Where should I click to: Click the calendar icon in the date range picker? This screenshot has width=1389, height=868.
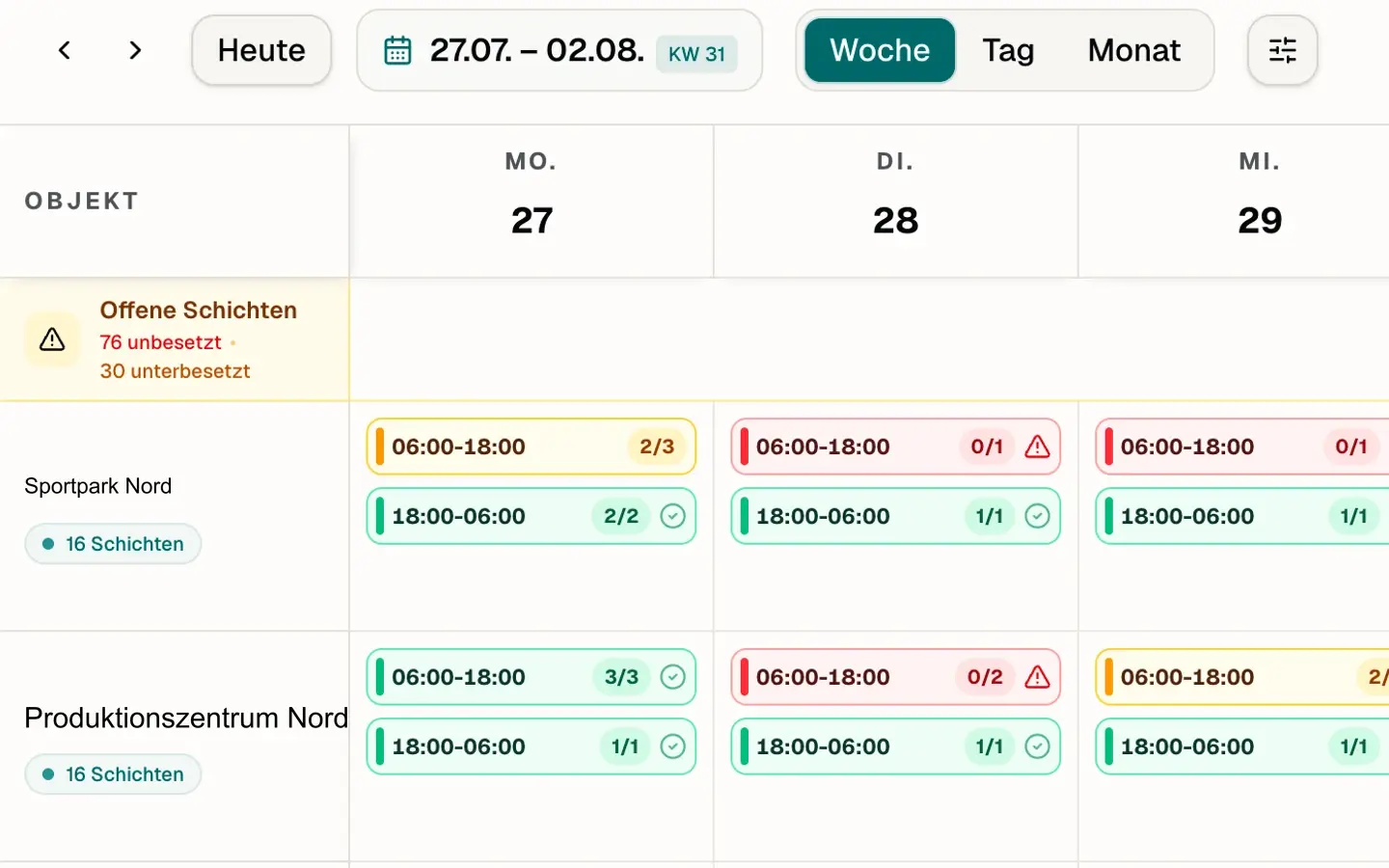coord(397,50)
